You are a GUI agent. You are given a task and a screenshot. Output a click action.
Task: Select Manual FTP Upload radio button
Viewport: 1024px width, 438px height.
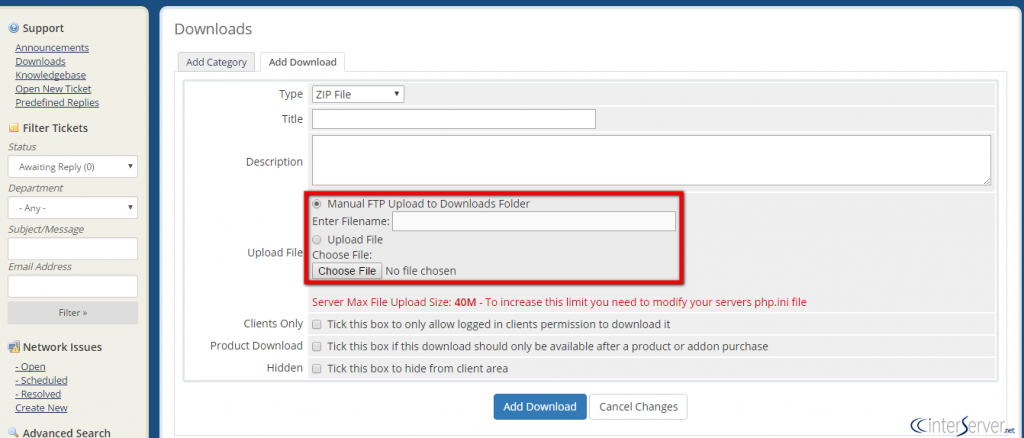coord(317,204)
